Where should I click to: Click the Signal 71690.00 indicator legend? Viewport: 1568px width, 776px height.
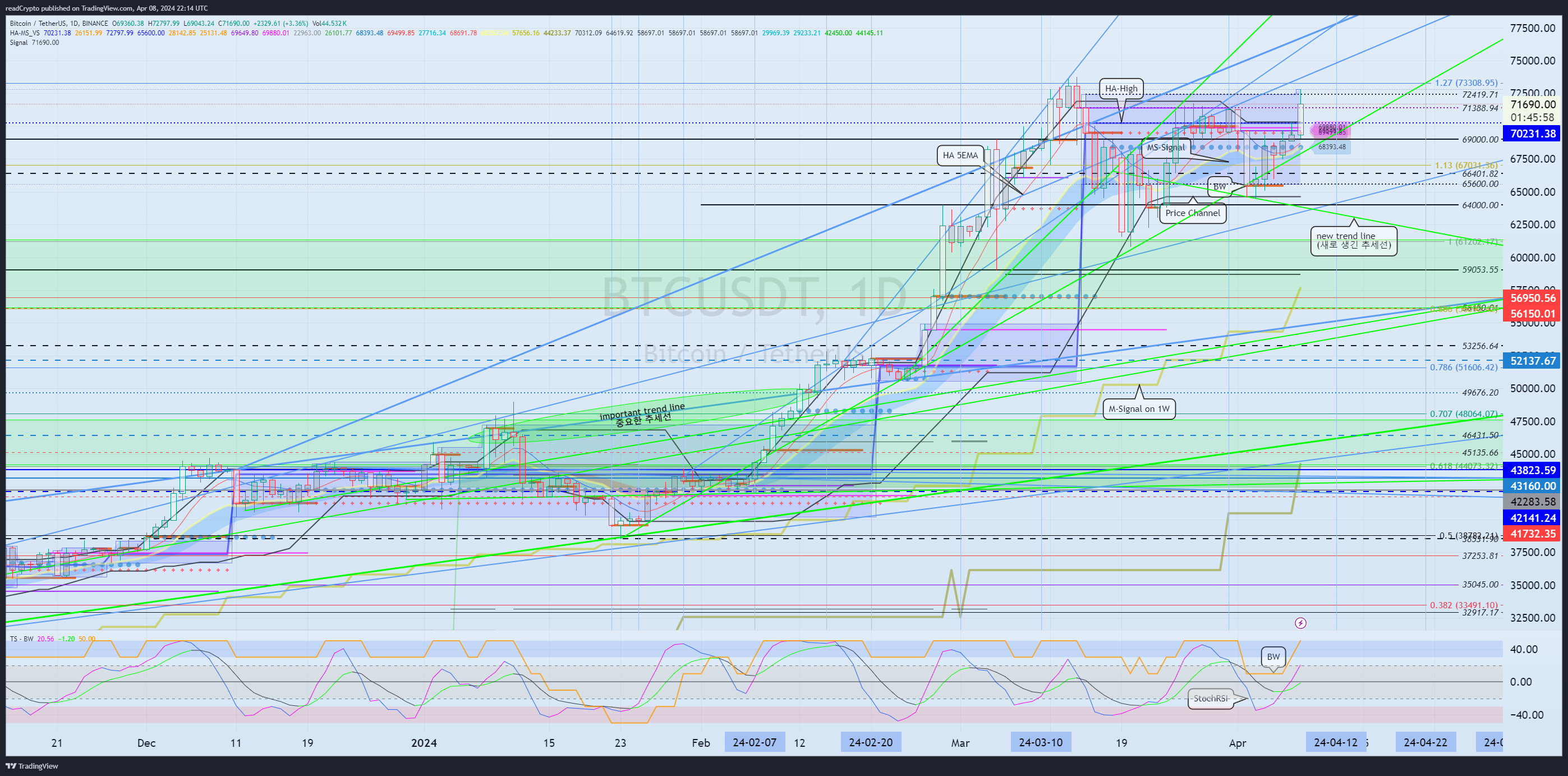click(35, 43)
